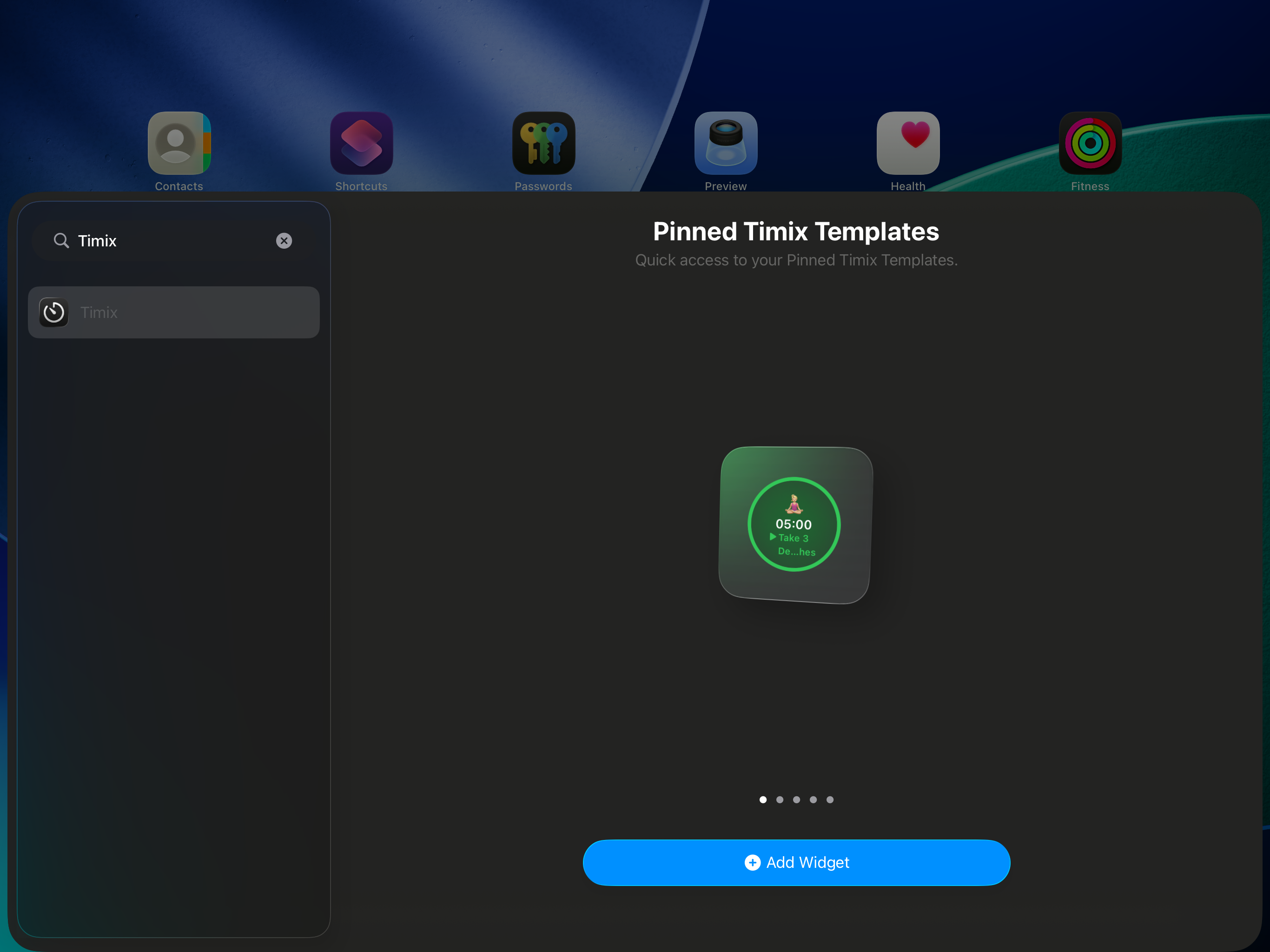The image size is (1270, 952).
Task: Click the search field containing Timix
Action: point(173,241)
